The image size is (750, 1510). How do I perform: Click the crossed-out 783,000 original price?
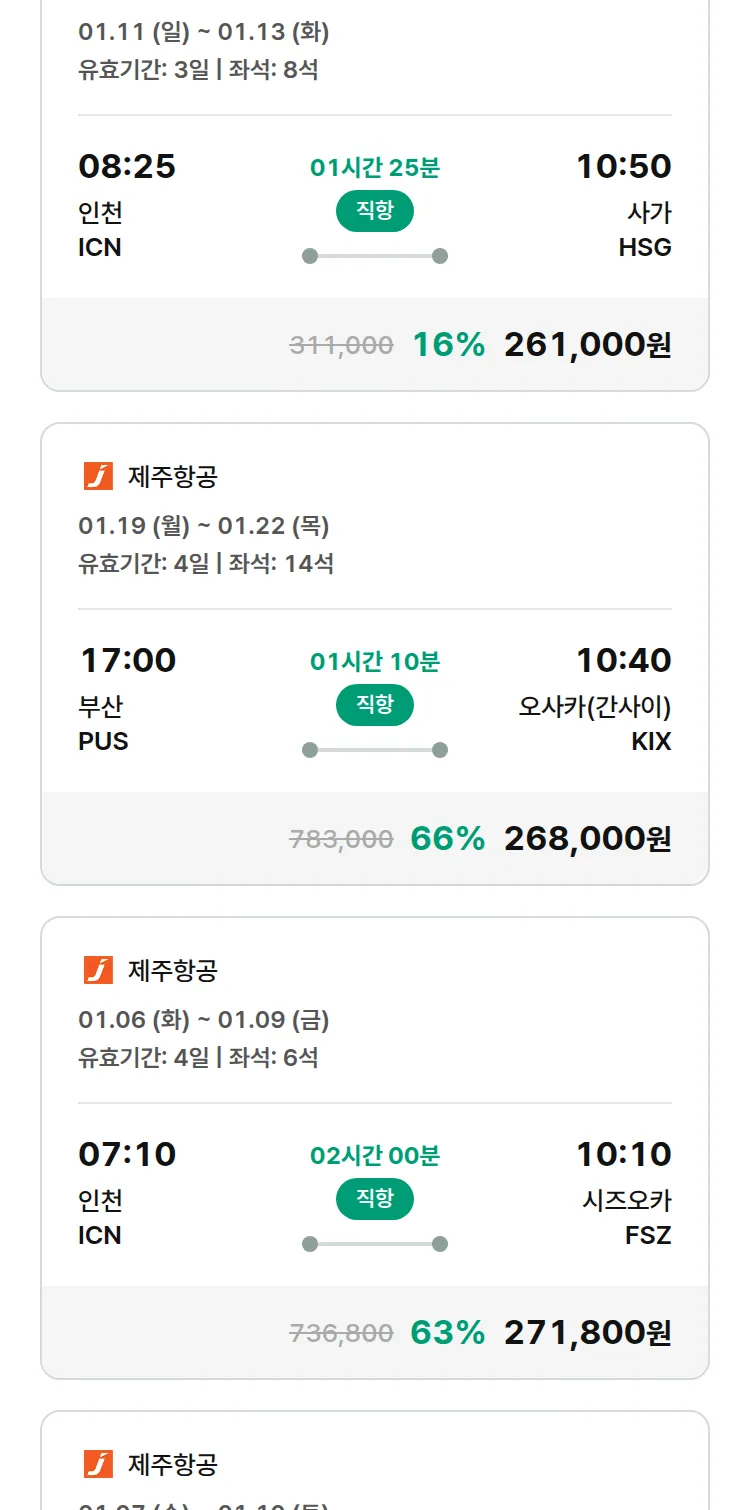coord(341,840)
